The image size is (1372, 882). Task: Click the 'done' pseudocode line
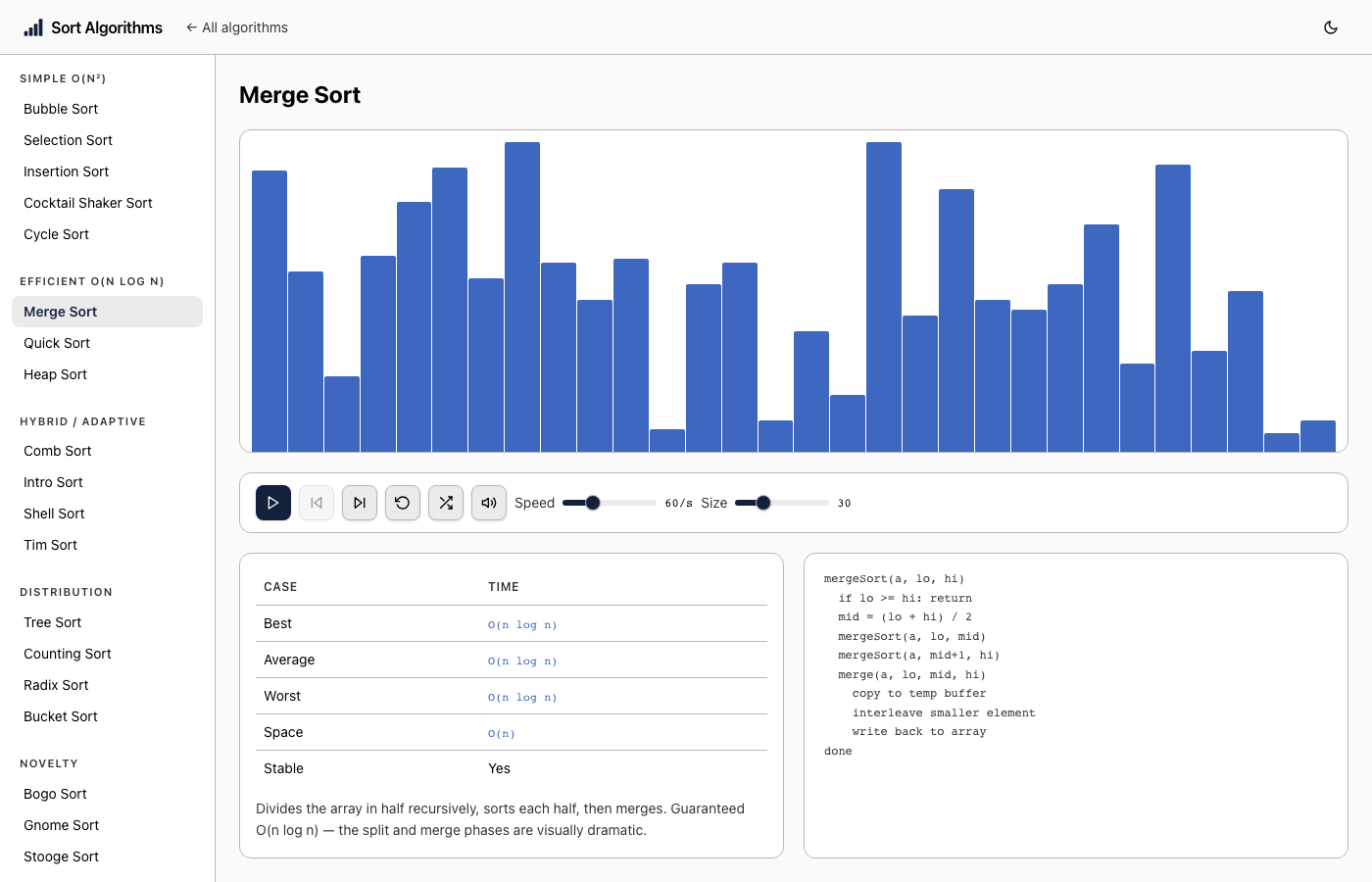(x=838, y=752)
